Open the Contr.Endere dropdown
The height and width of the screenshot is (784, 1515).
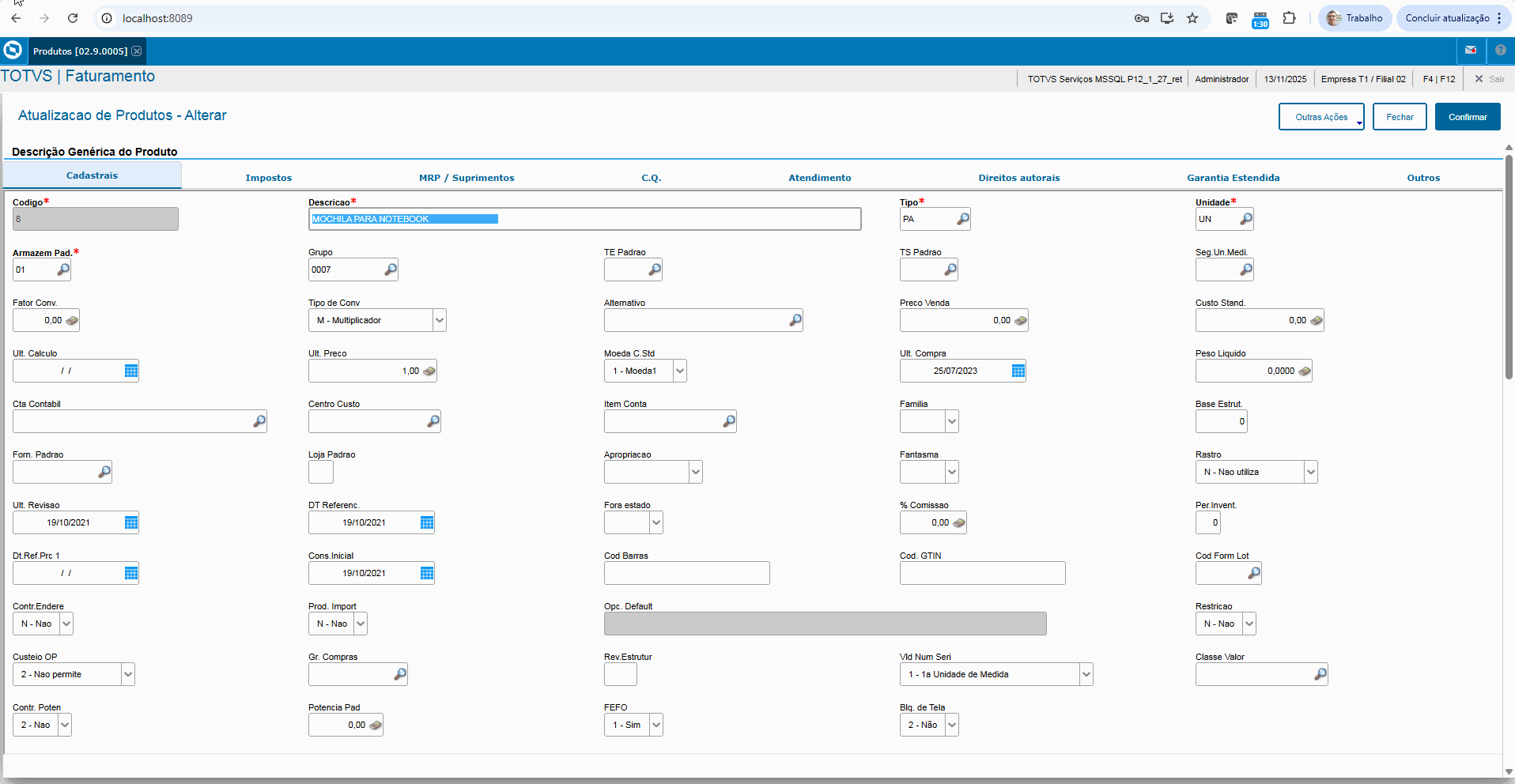tap(66, 624)
